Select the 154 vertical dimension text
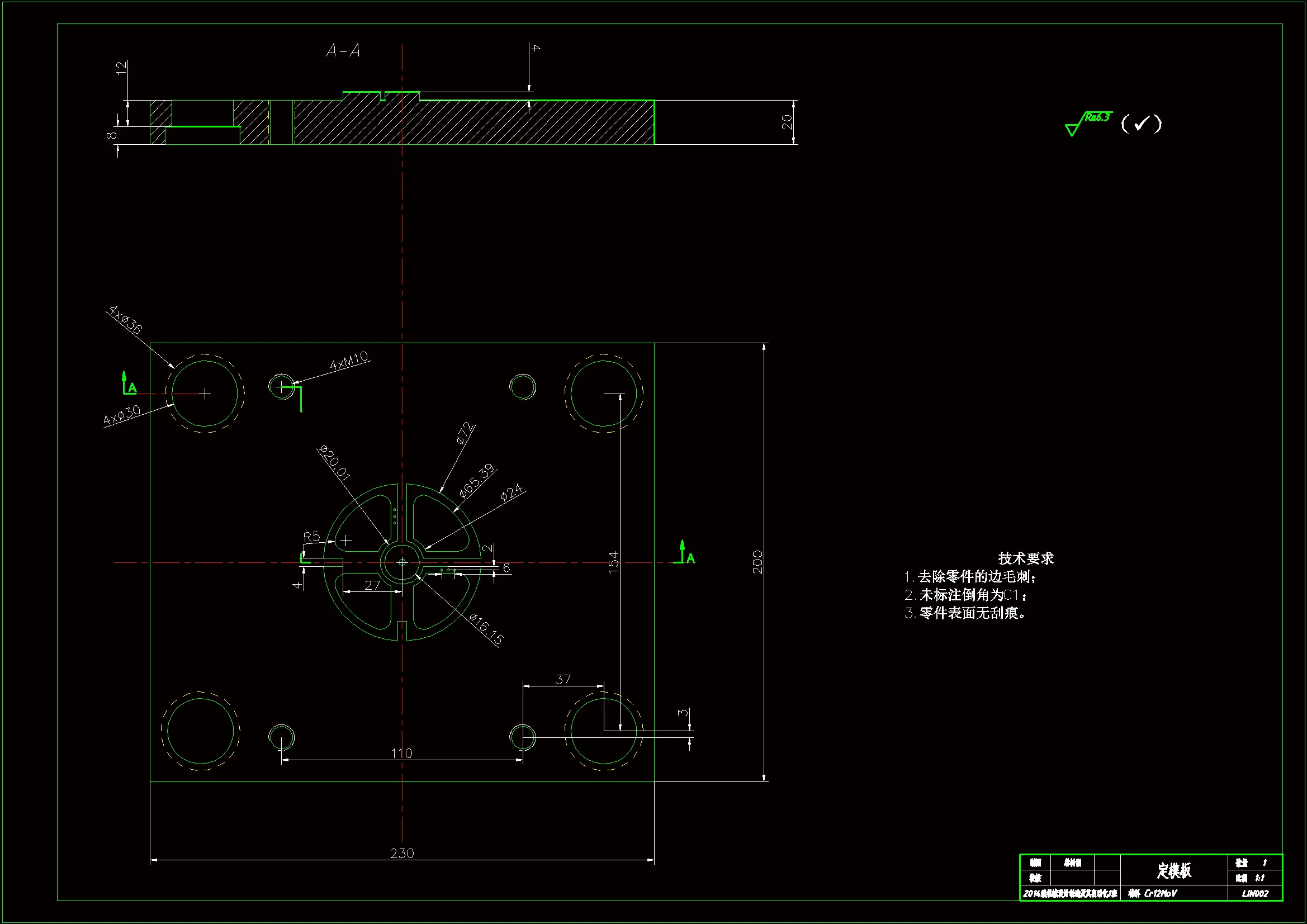 click(613, 562)
